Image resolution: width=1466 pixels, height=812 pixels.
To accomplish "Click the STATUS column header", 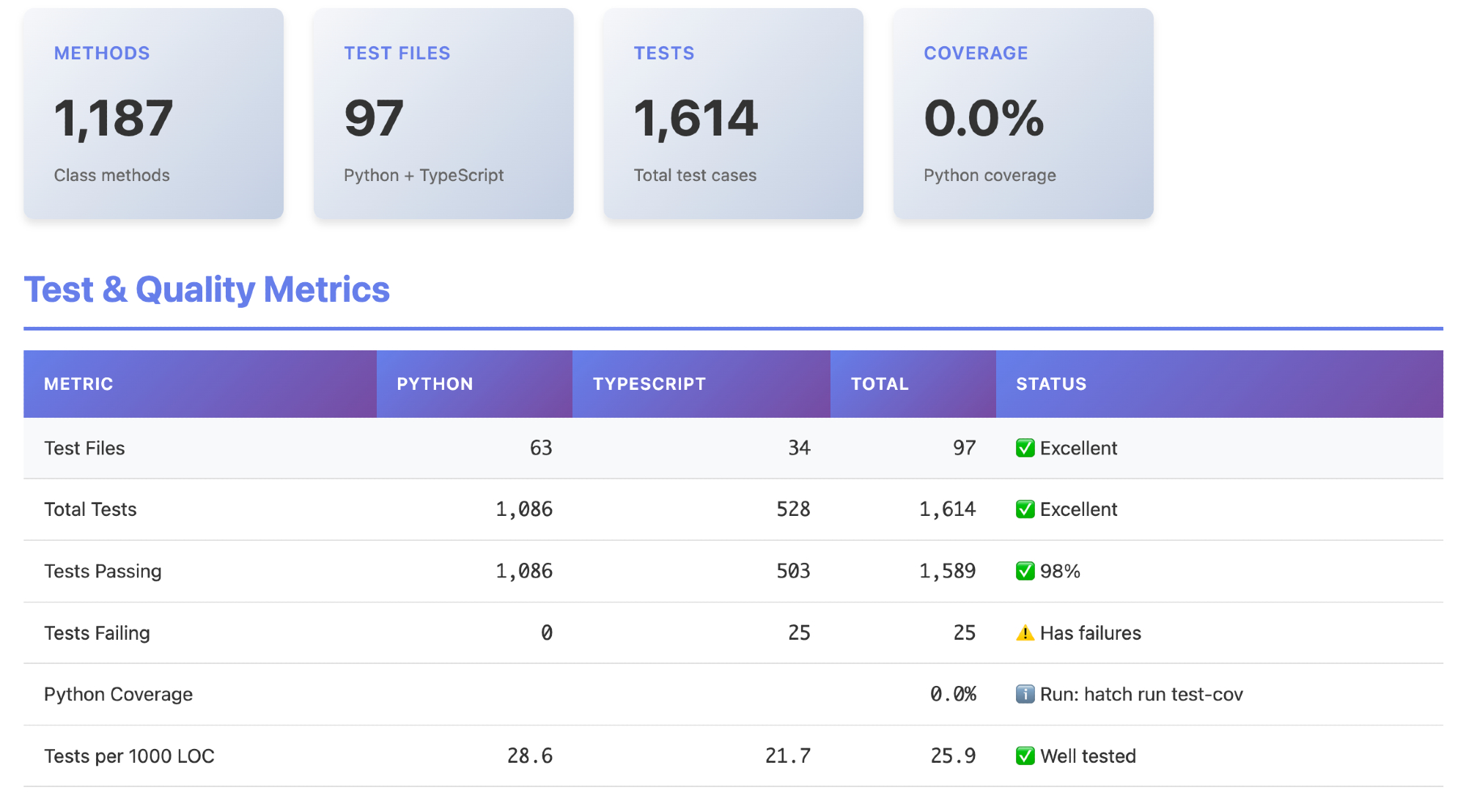I will click(1051, 384).
